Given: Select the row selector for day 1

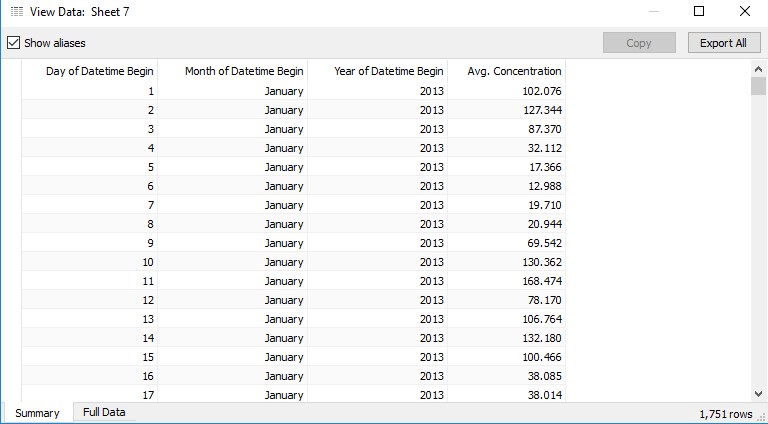Looking at the screenshot, I should (11, 91).
